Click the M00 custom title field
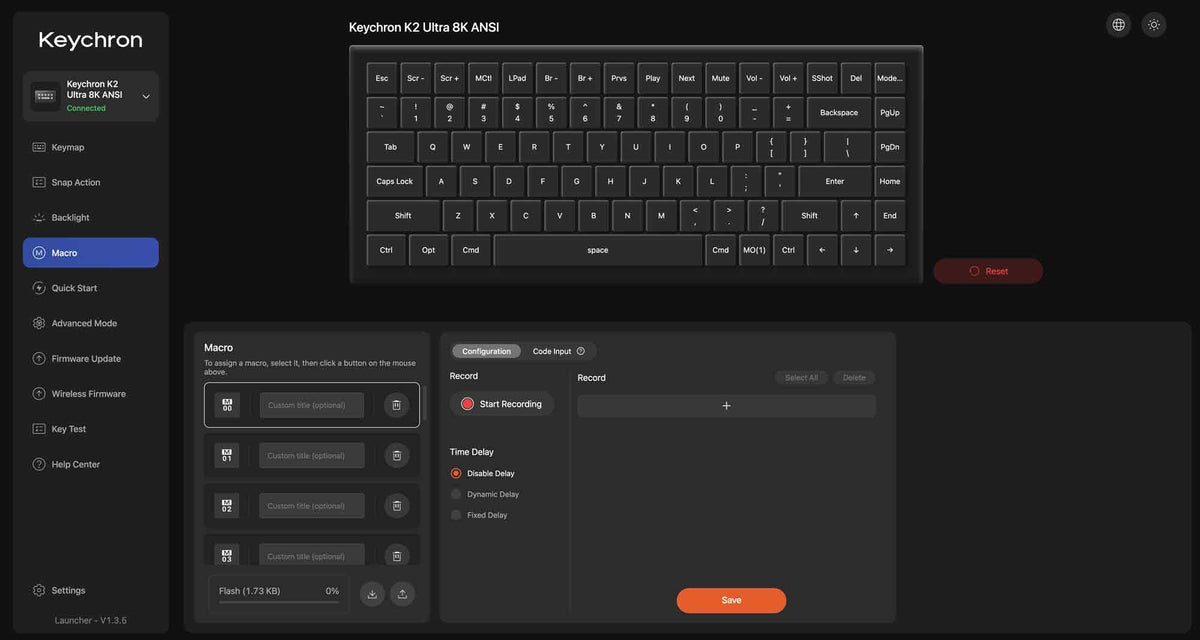1200x640 pixels. [312, 405]
